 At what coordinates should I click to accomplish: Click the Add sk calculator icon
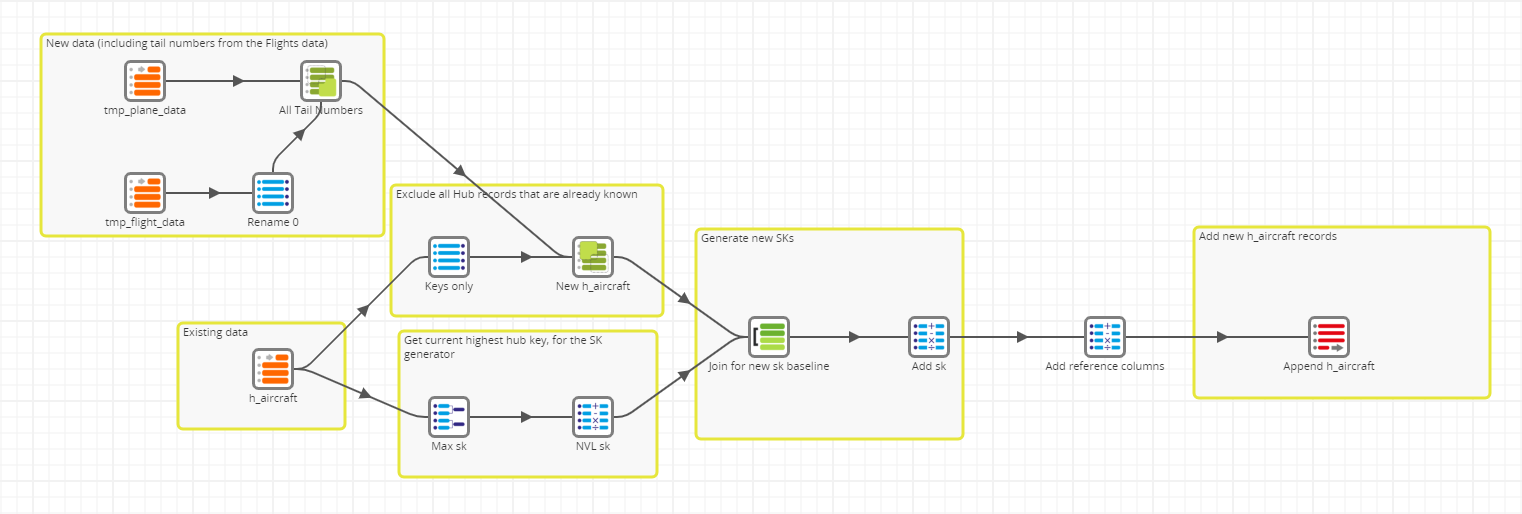click(x=929, y=337)
